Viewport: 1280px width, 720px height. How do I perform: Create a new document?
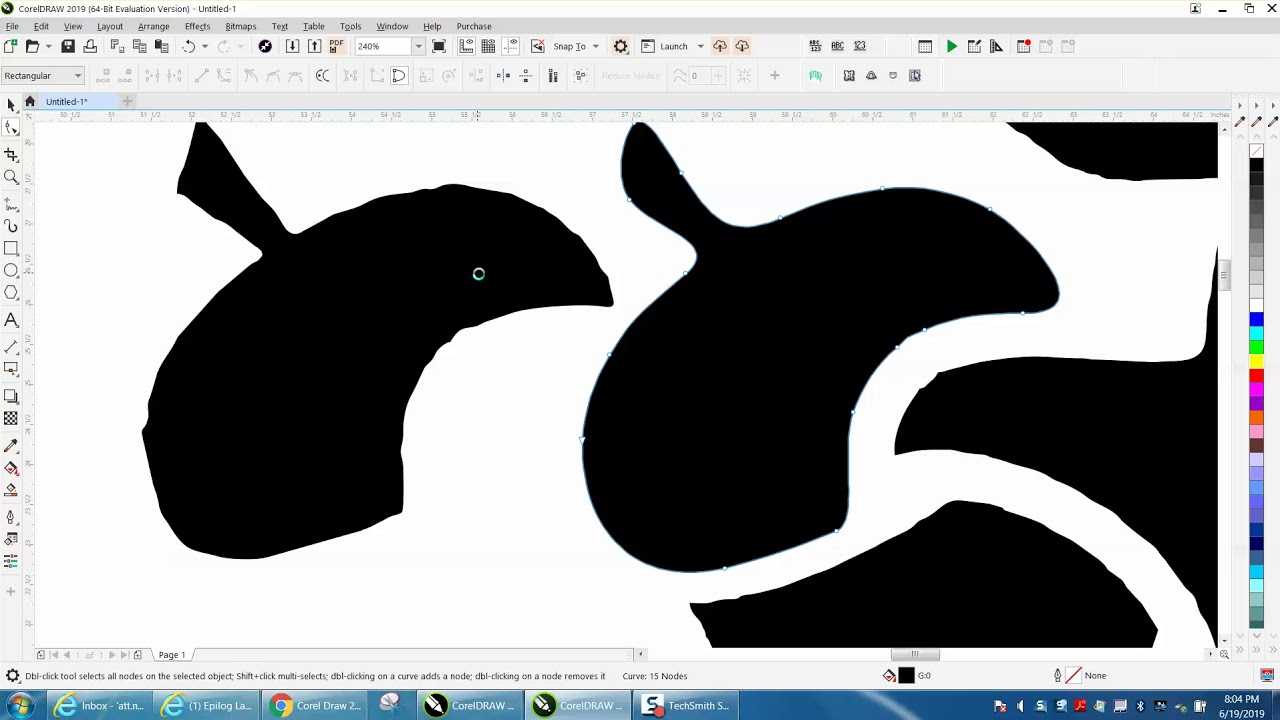10,46
